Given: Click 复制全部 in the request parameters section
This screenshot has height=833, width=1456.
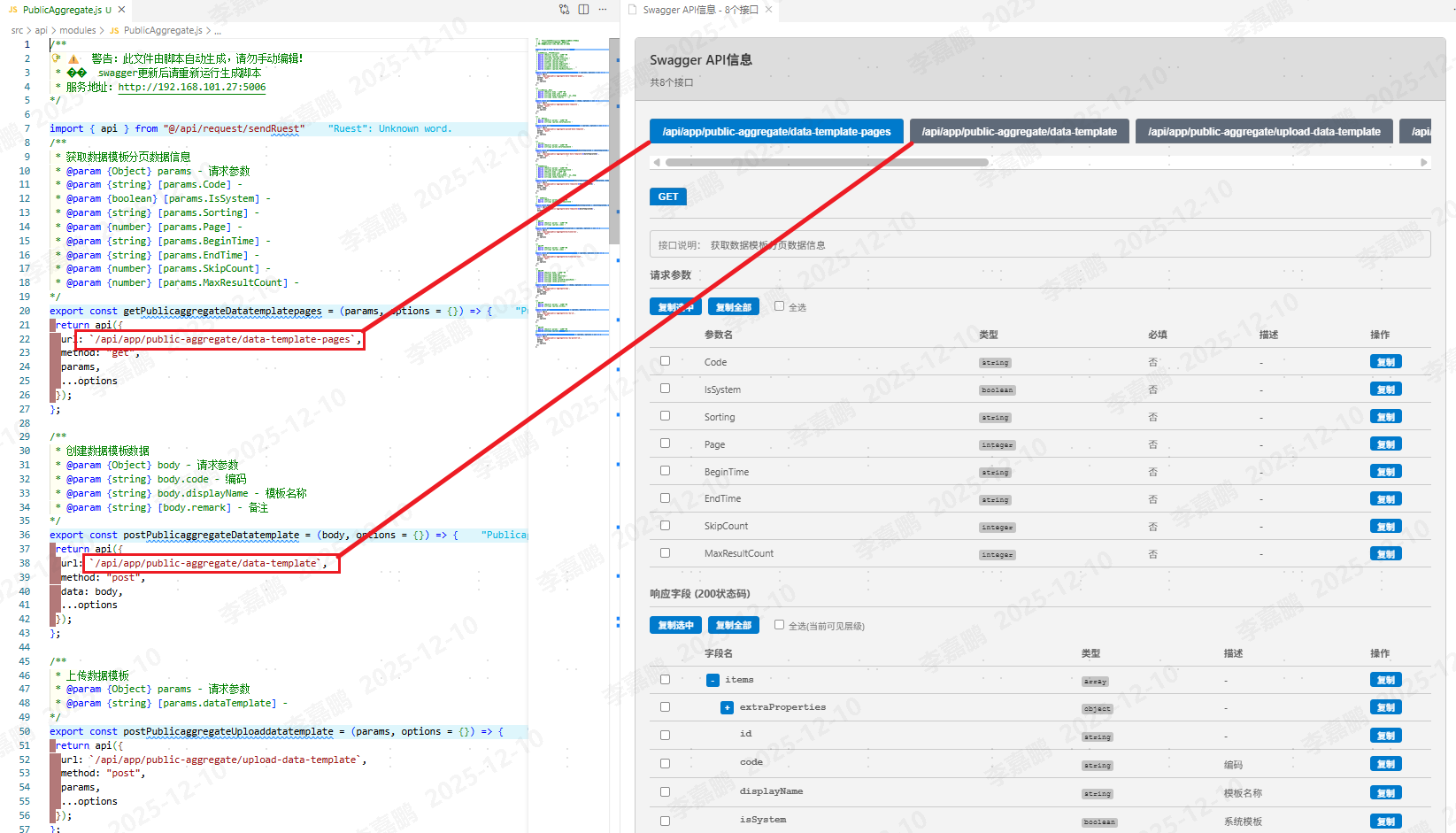Looking at the screenshot, I should pos(734,307).
